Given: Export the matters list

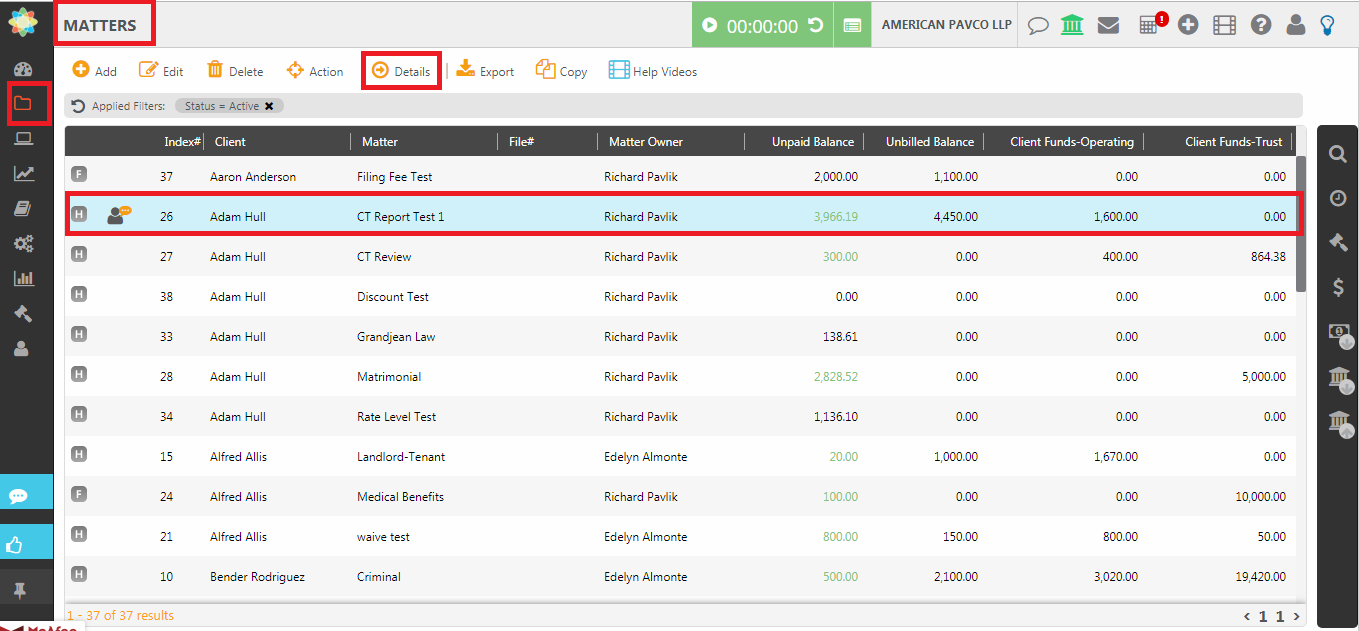Looking at the screenshot, I should 485,71.
